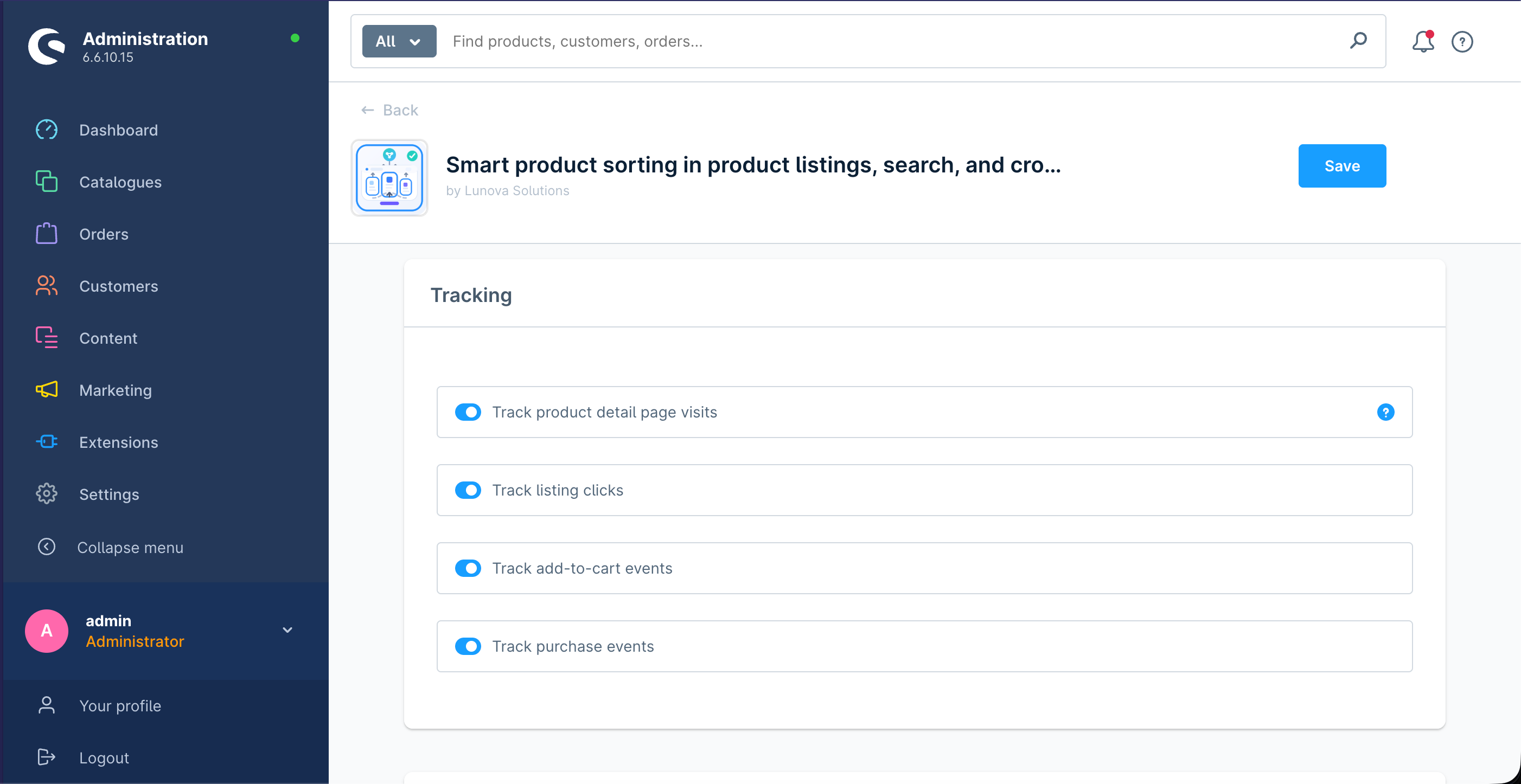The width and height of the screenshot is (1521, 784).
Task: Click the Collapse menu arrow icon
Action: coord(47,547)
